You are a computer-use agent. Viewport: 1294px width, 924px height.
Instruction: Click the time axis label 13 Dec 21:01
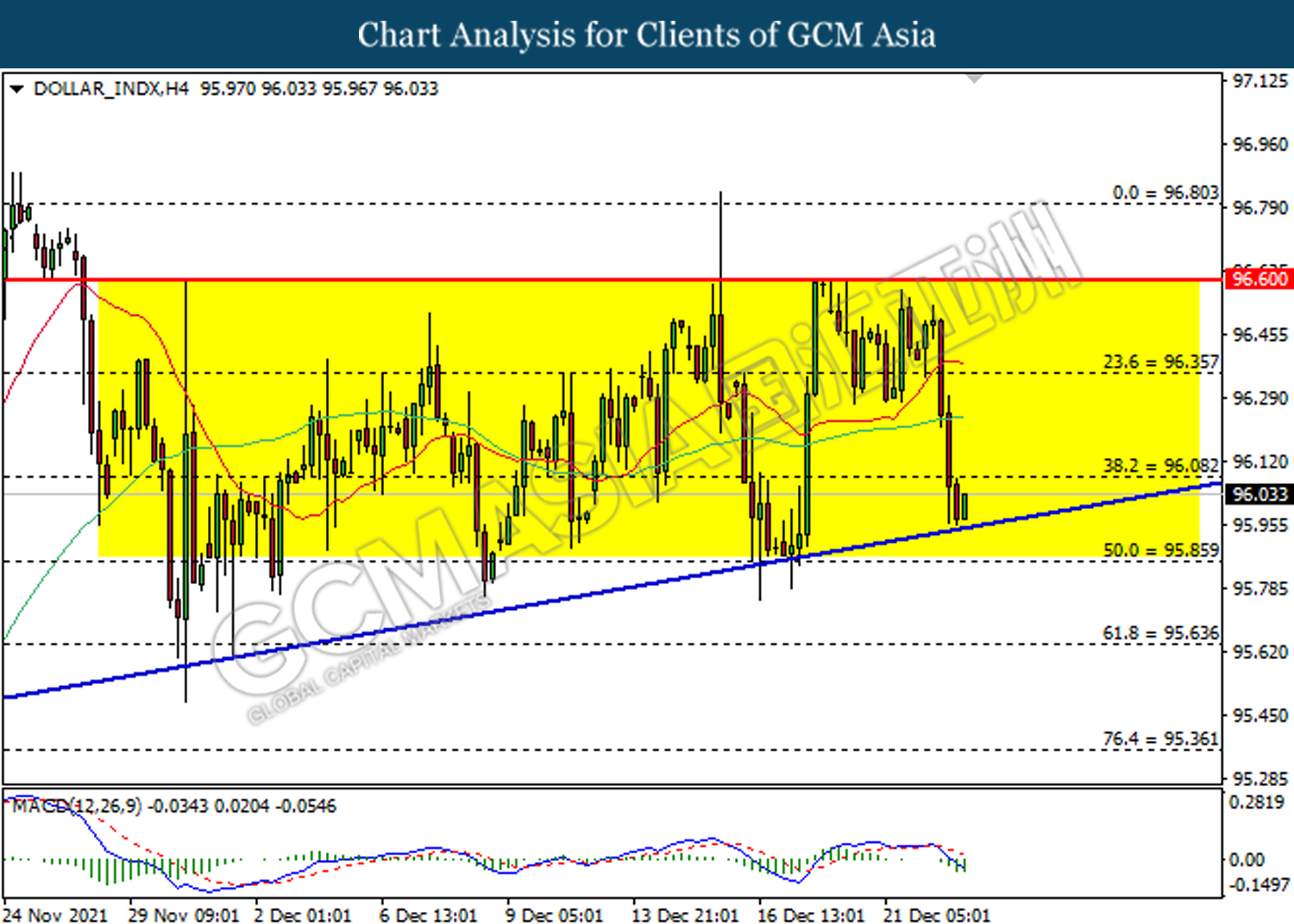[685, 915]
